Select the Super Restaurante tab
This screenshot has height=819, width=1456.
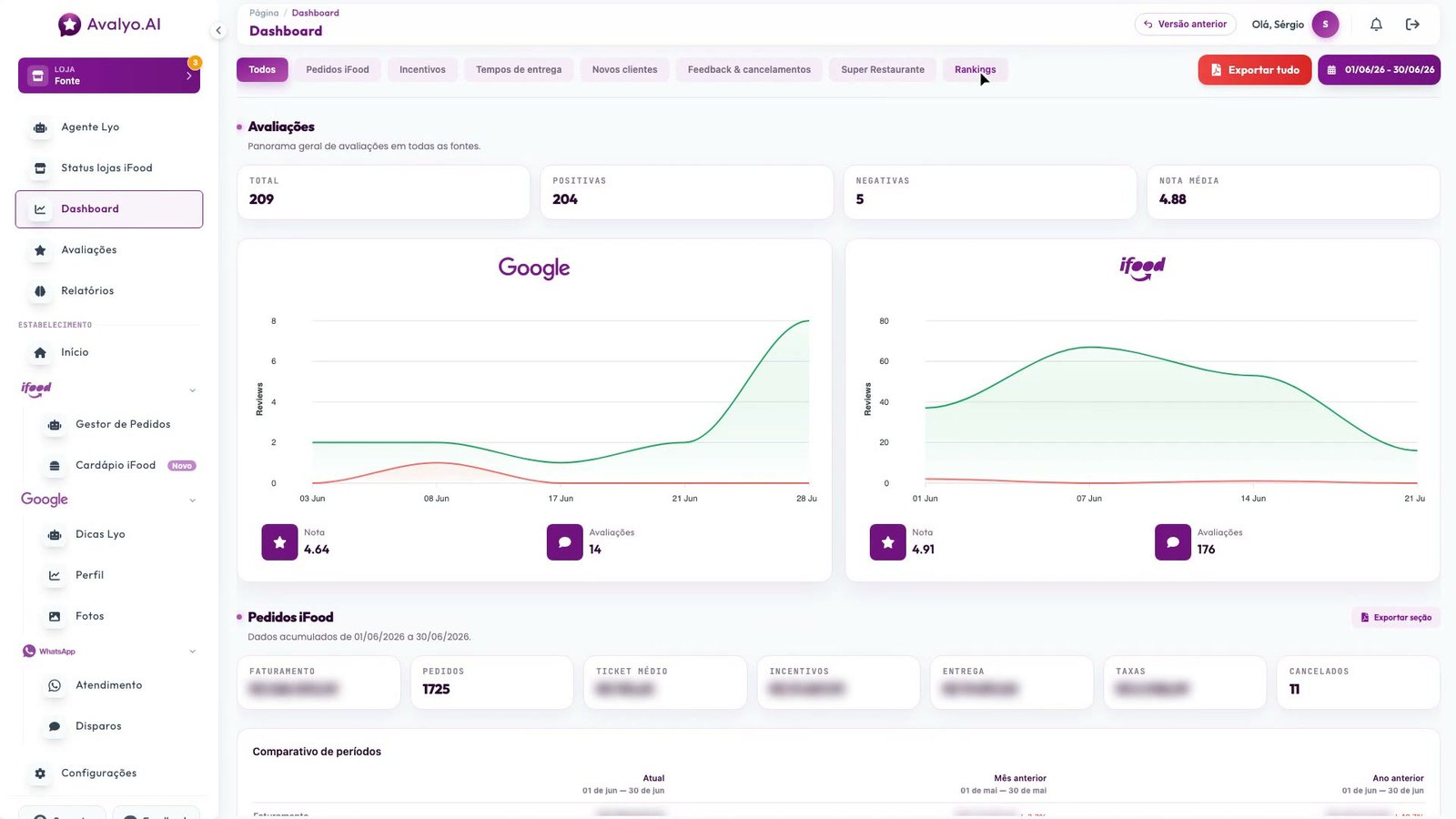(883, 70)
